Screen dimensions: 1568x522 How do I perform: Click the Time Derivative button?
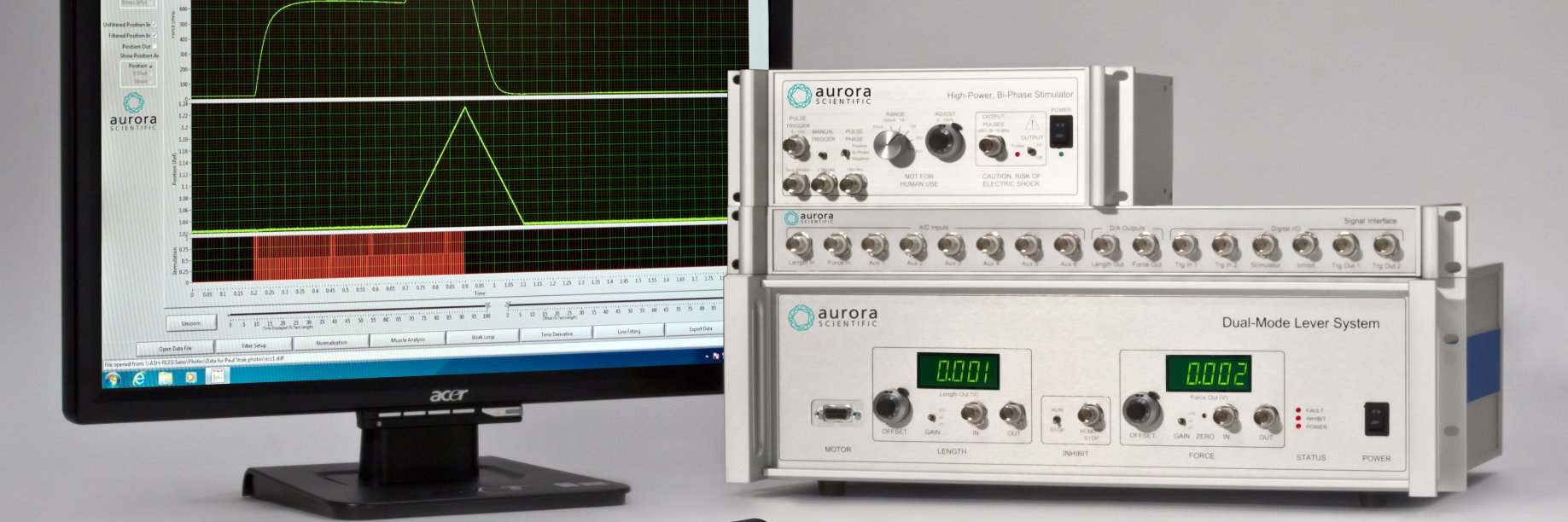557,334
